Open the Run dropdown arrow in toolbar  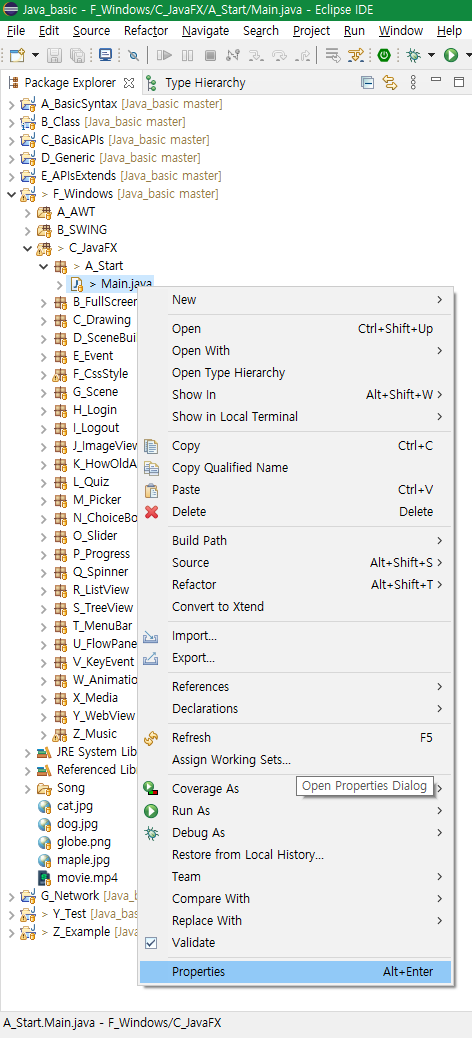[x=467, y=56]
